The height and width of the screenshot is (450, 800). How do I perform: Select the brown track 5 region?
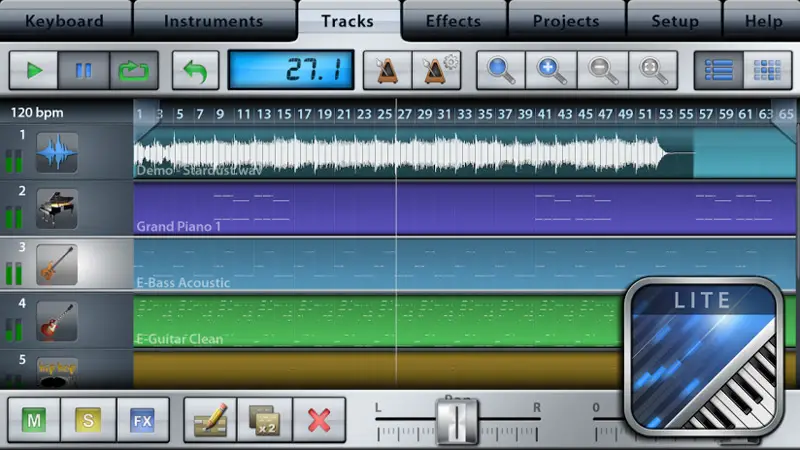click(x=378, y=370)
